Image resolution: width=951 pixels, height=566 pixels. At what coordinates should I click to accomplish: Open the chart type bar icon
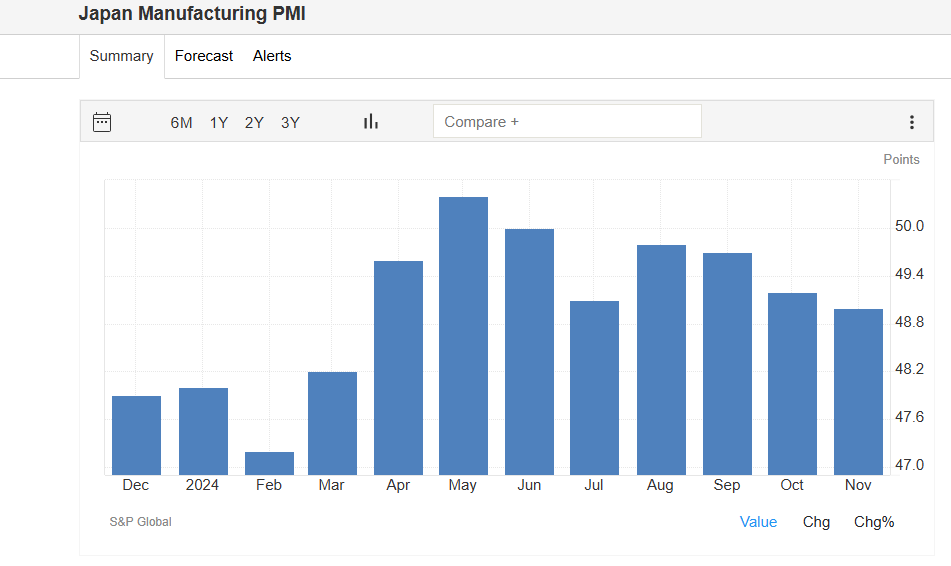tap(371, 122)
